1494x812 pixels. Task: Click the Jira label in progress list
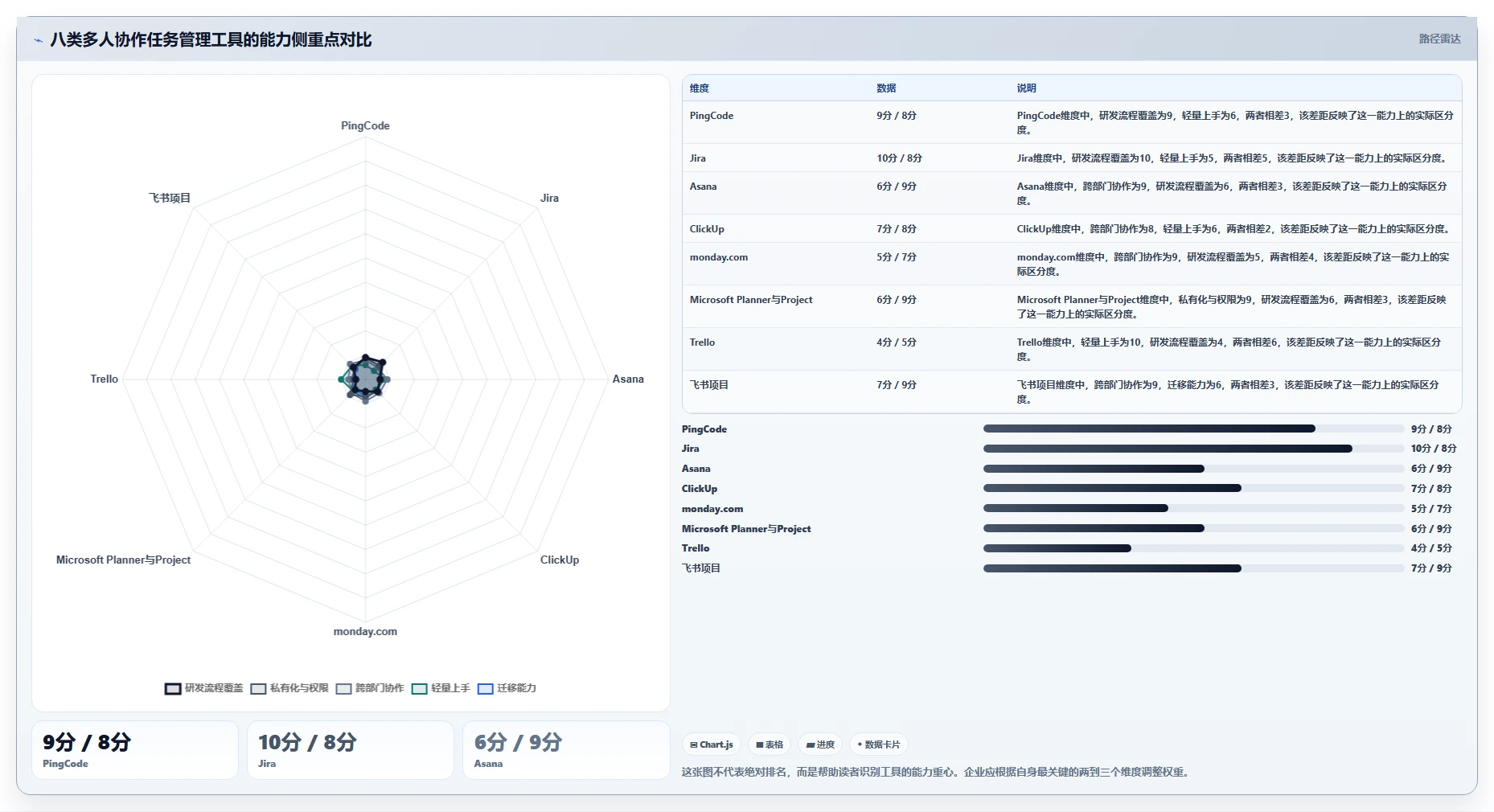coord(691,449)
